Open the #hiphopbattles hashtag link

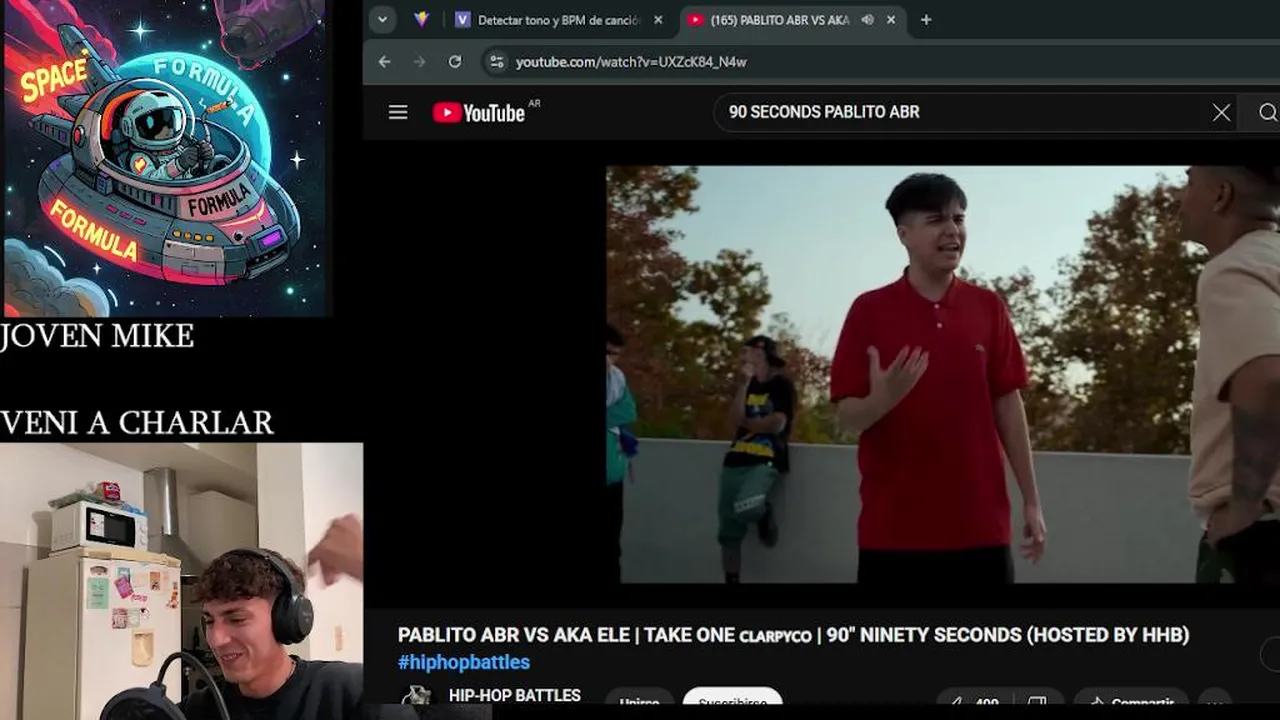coord(464,662)
